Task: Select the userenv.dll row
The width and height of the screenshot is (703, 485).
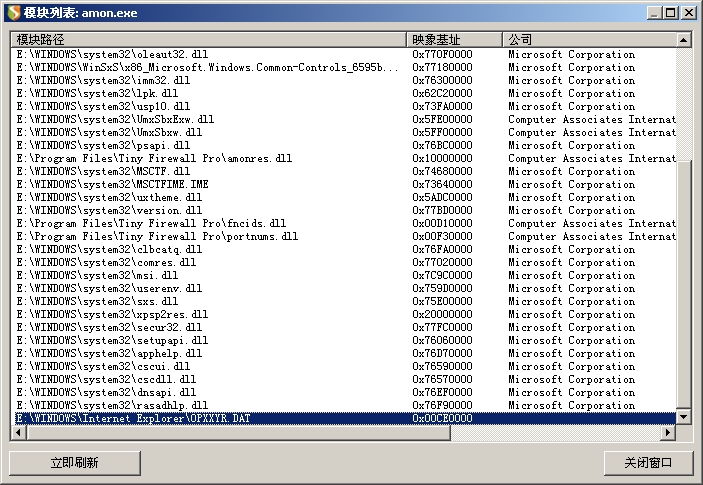Action: 344,288
